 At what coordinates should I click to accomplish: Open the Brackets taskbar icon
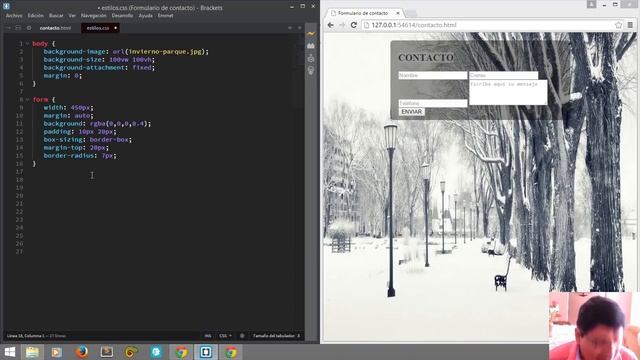click(206, 352)
